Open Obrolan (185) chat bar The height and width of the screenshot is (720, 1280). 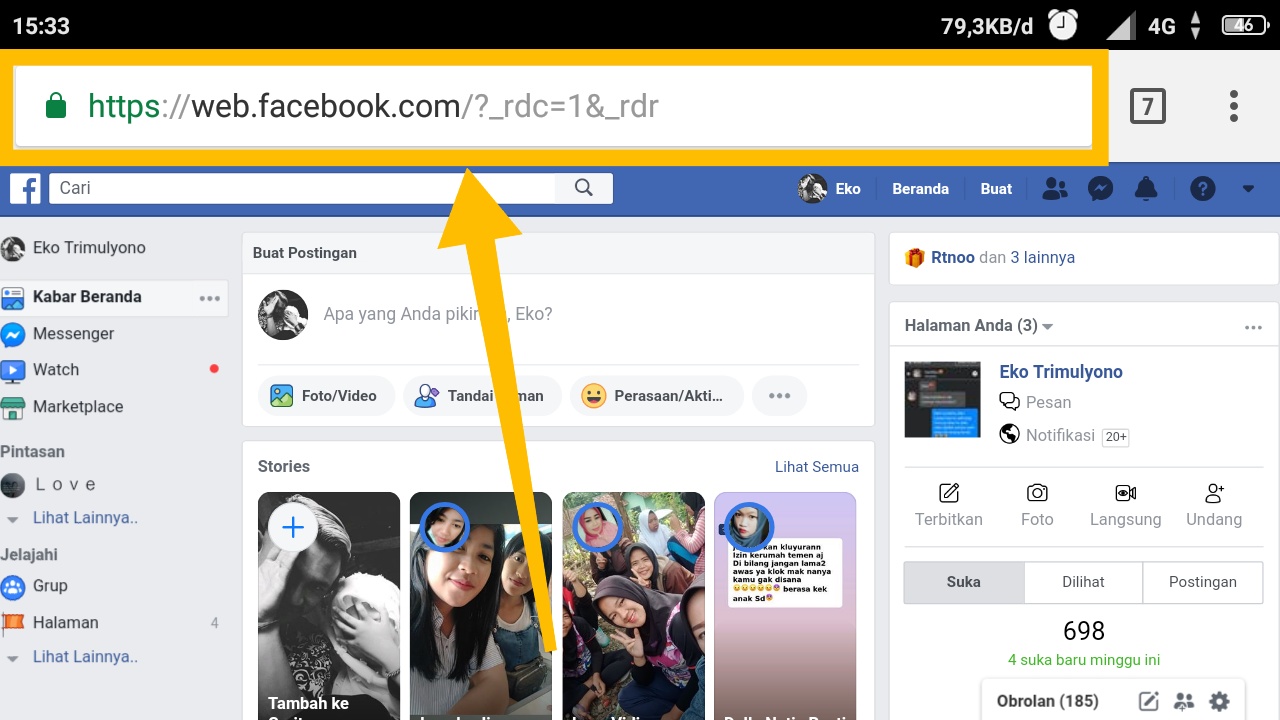pos(1047,701)
